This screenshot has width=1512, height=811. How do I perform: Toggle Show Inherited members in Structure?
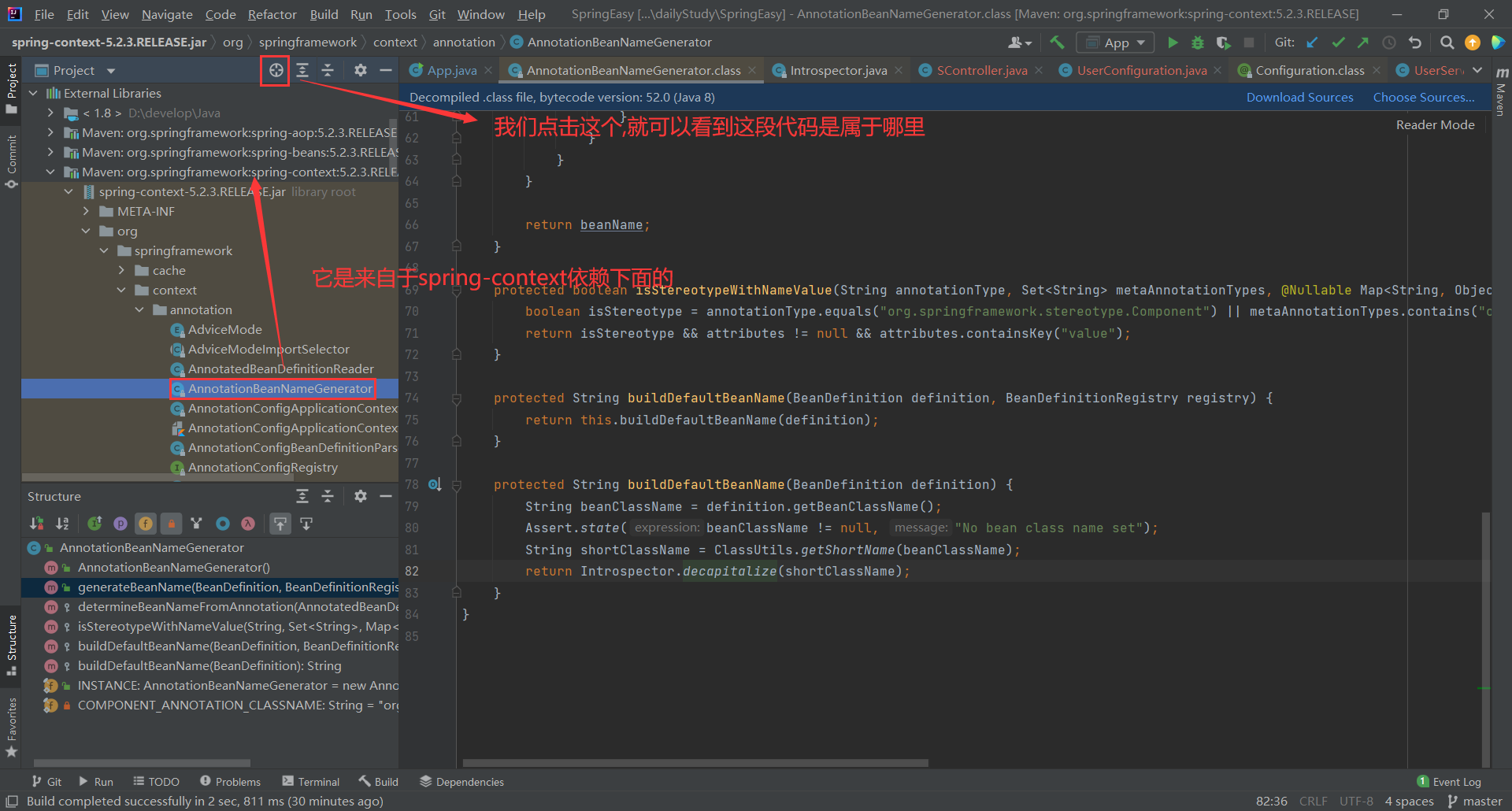coord(94,524)
